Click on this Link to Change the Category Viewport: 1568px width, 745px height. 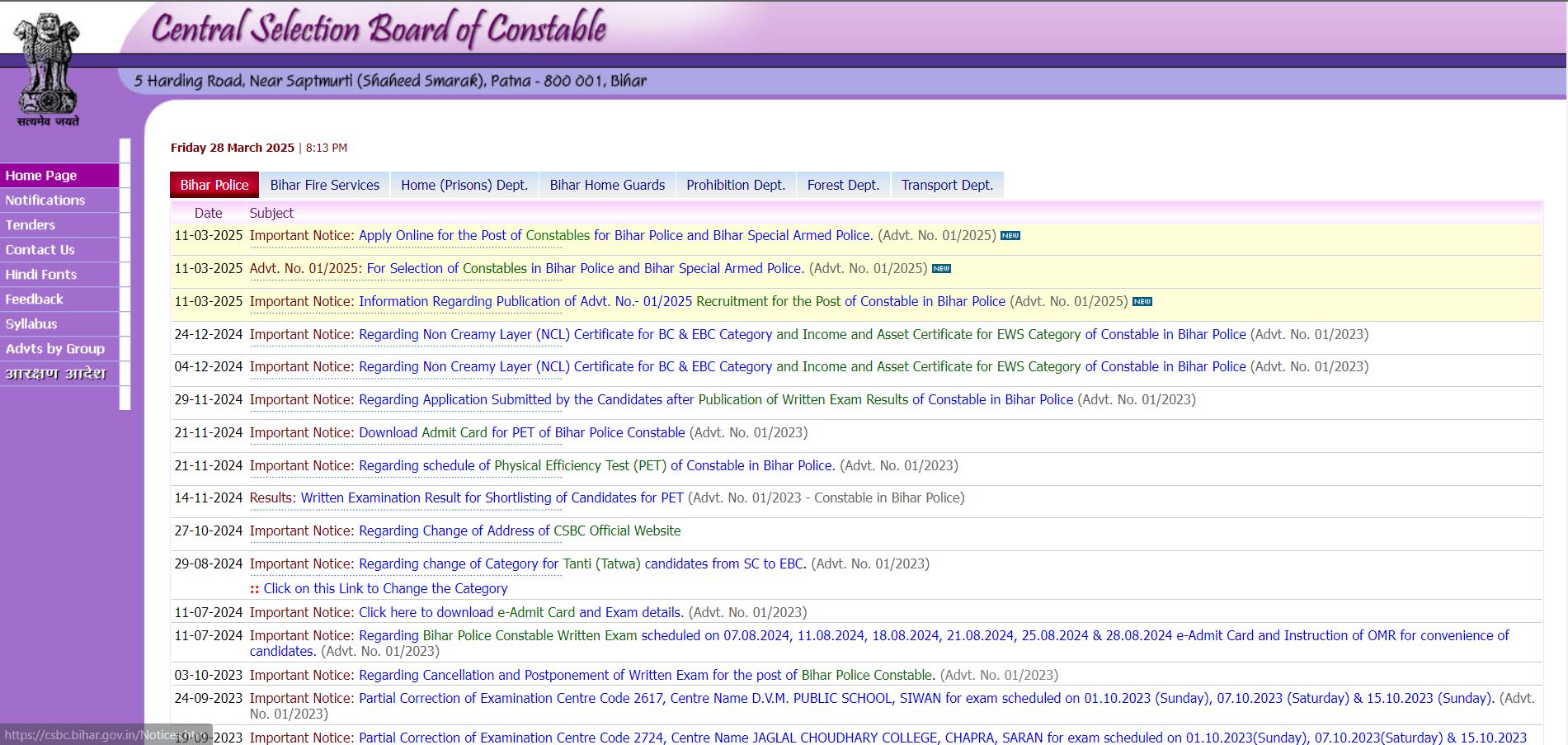[385, 588]
